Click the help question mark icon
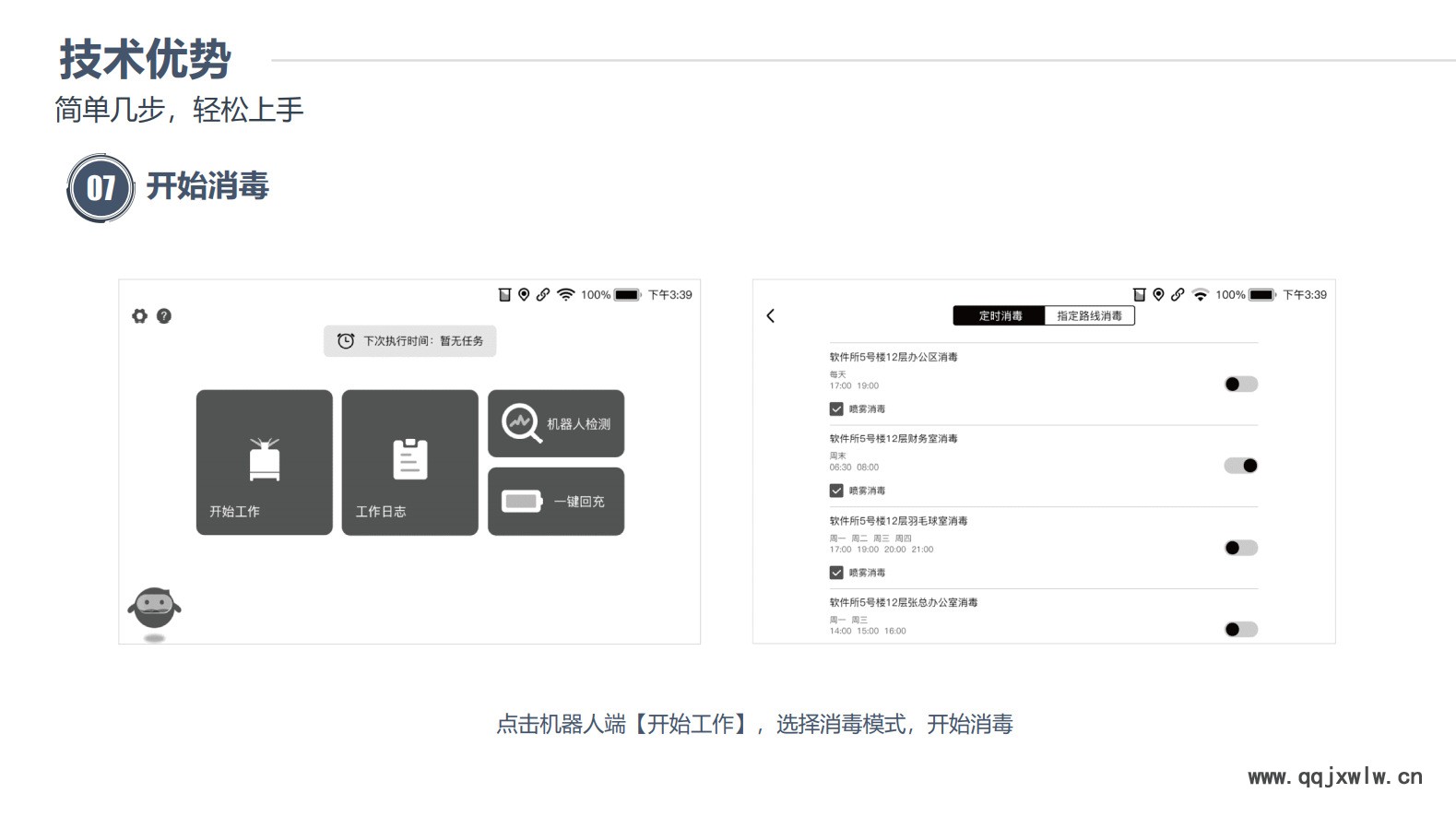 (164, 316)
